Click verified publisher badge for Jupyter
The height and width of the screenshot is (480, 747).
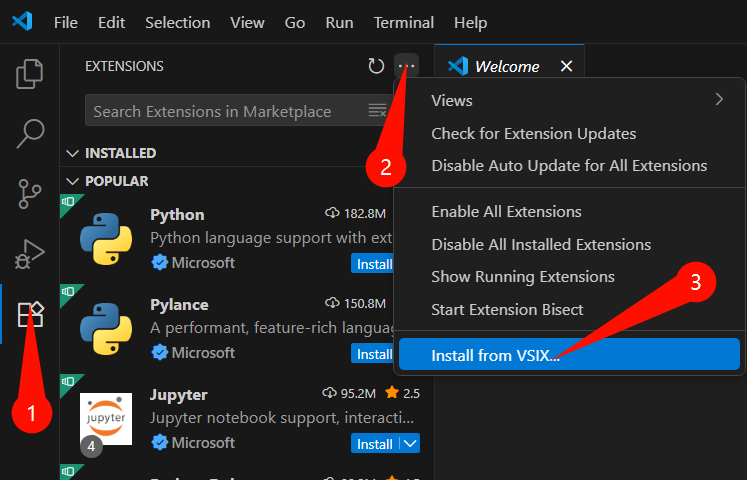(159, 442)
